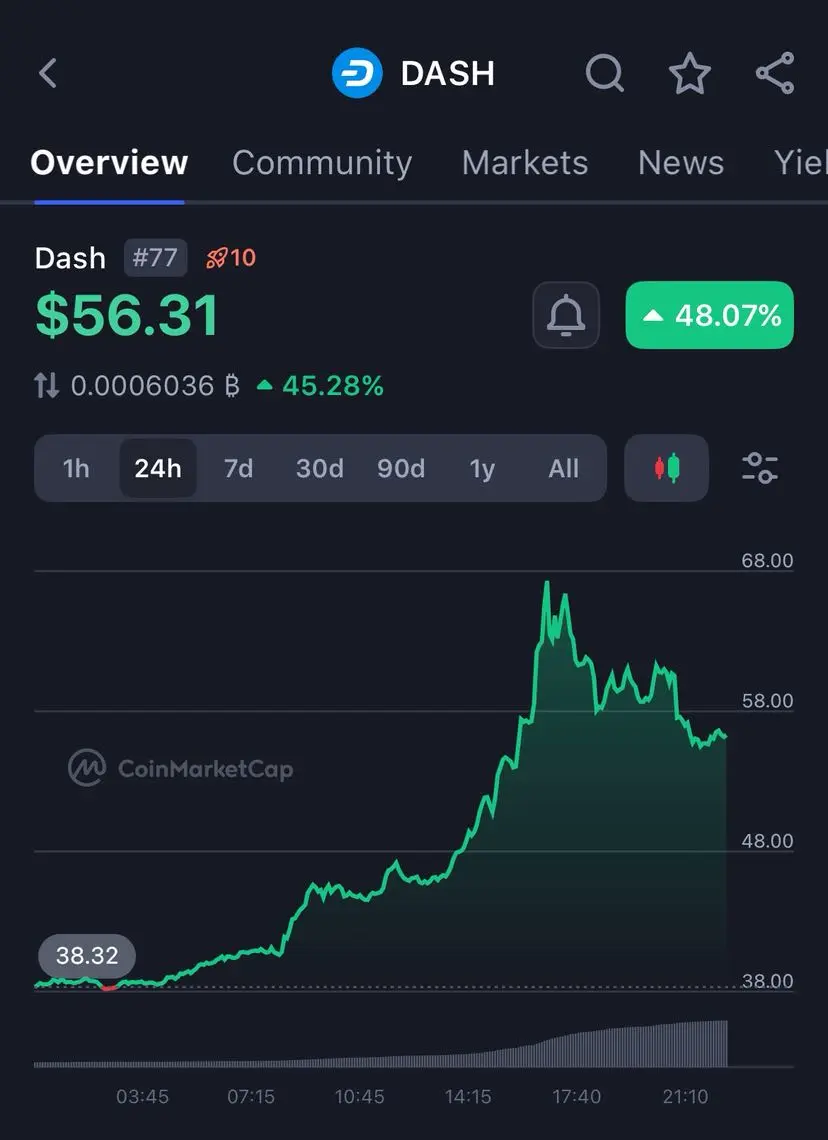This screenshot has width=828, height=1140.
Task: Tap the #77 rank badge
Action: 155,257
